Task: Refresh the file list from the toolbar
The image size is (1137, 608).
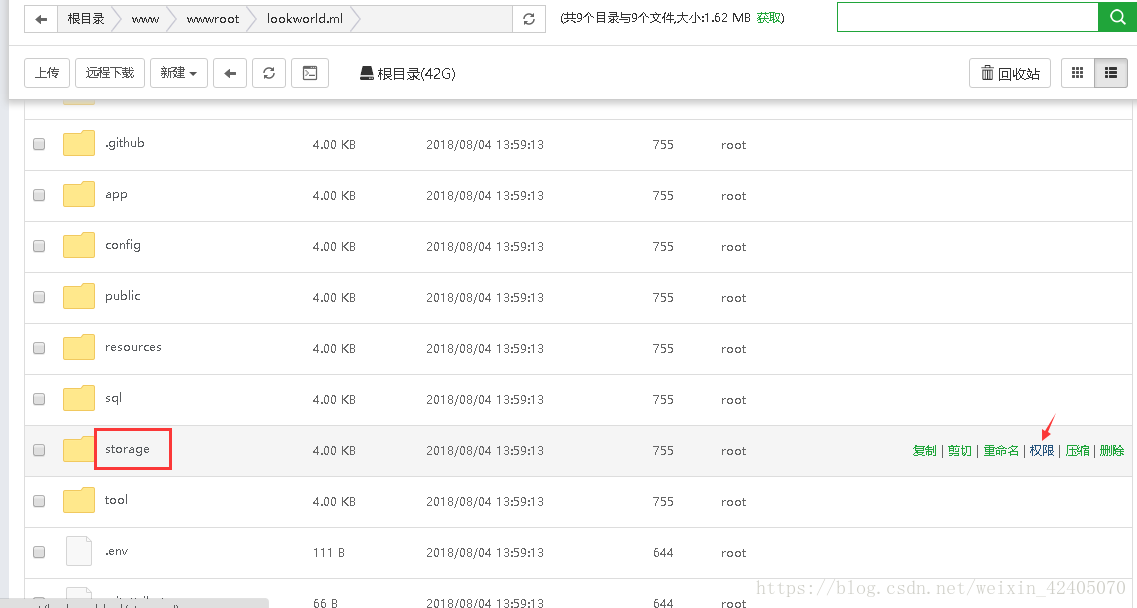Action: click(x=269, y=73)
